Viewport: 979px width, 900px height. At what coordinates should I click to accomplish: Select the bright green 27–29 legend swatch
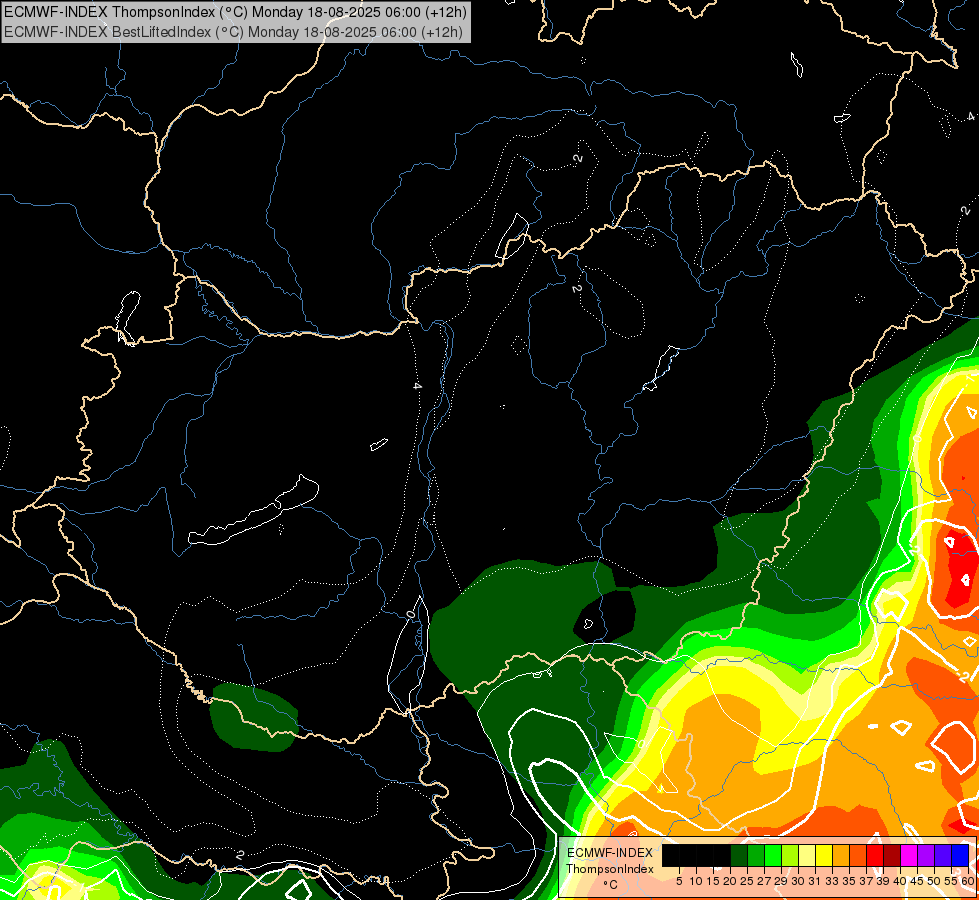[x=773, y=855]
